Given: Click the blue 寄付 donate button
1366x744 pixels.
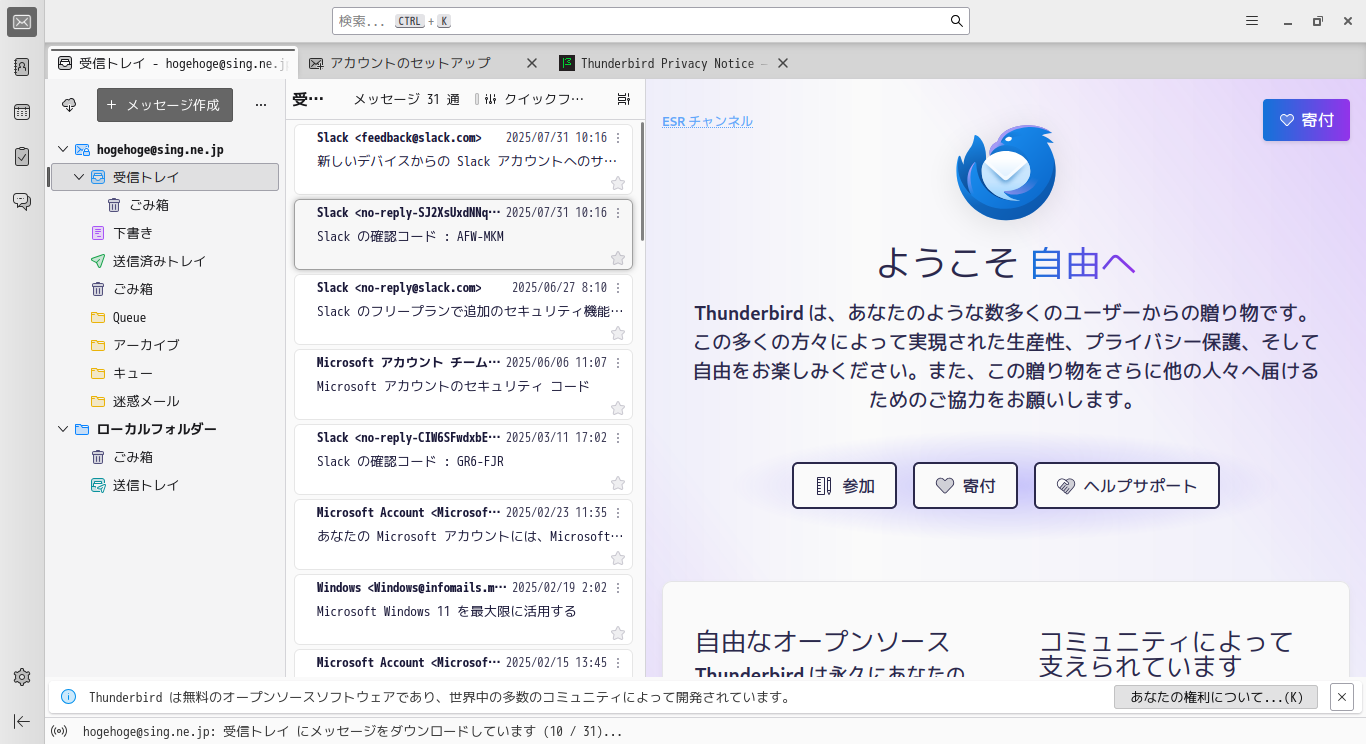Looking at the screenshot, I should click(x=1306, y=120).
